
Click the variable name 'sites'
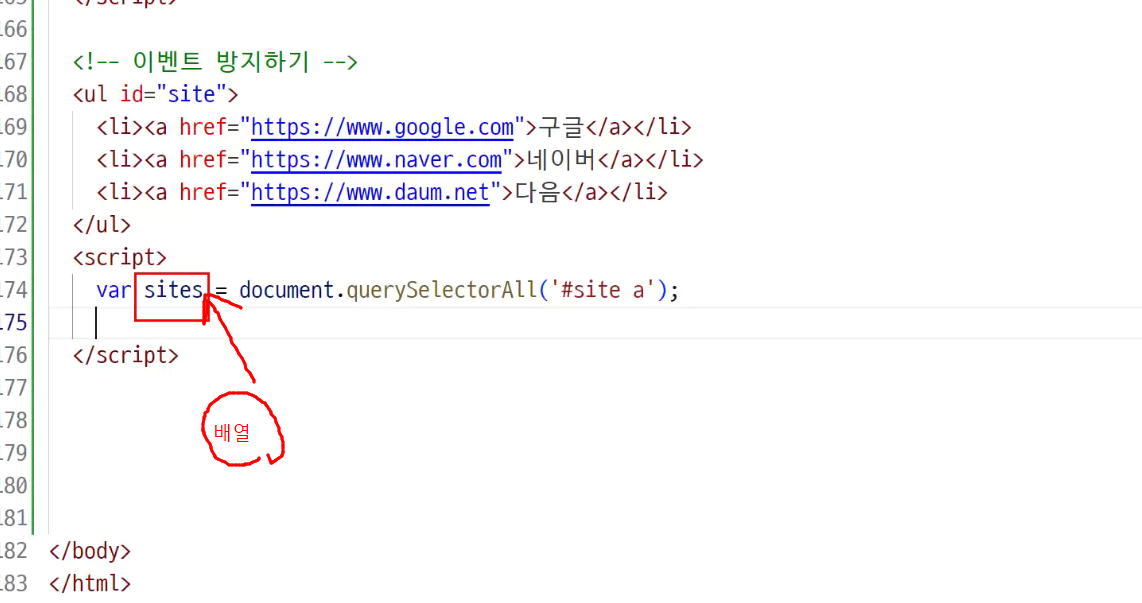(173, 291)
